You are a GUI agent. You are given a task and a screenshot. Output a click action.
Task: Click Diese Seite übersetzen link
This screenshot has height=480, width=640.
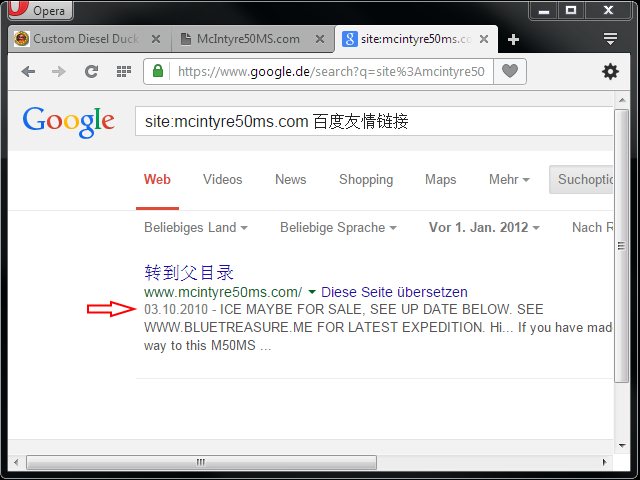coord(394,292)
